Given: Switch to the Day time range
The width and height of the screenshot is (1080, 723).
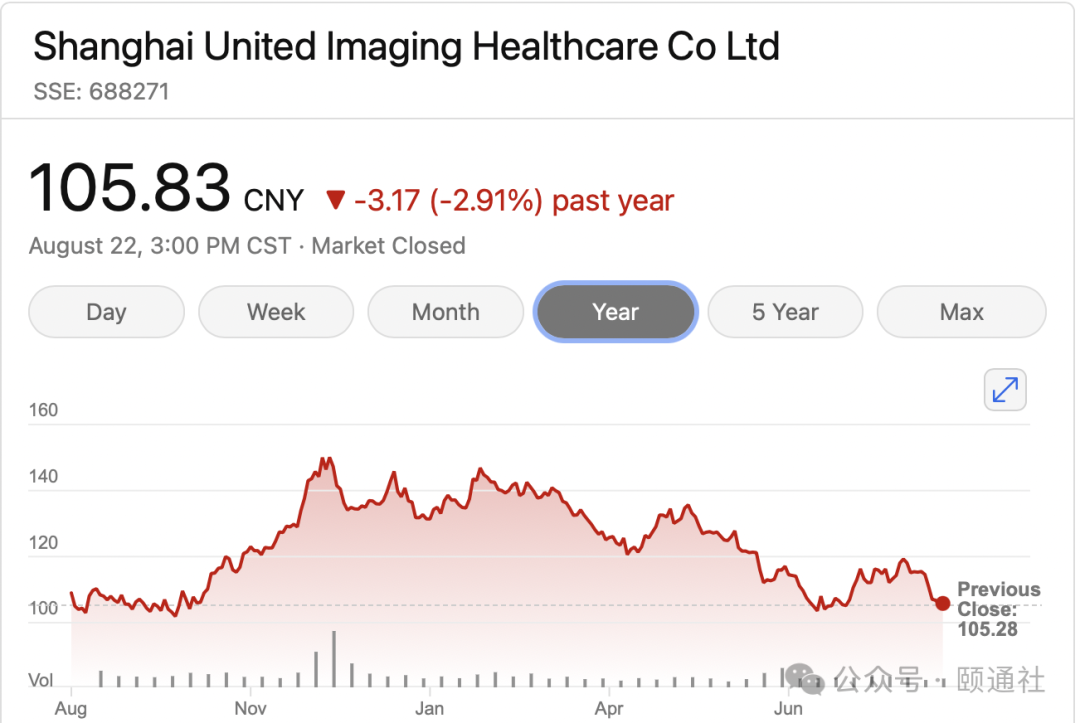Looking at the screenshot, I should click(x=106, y=312).
